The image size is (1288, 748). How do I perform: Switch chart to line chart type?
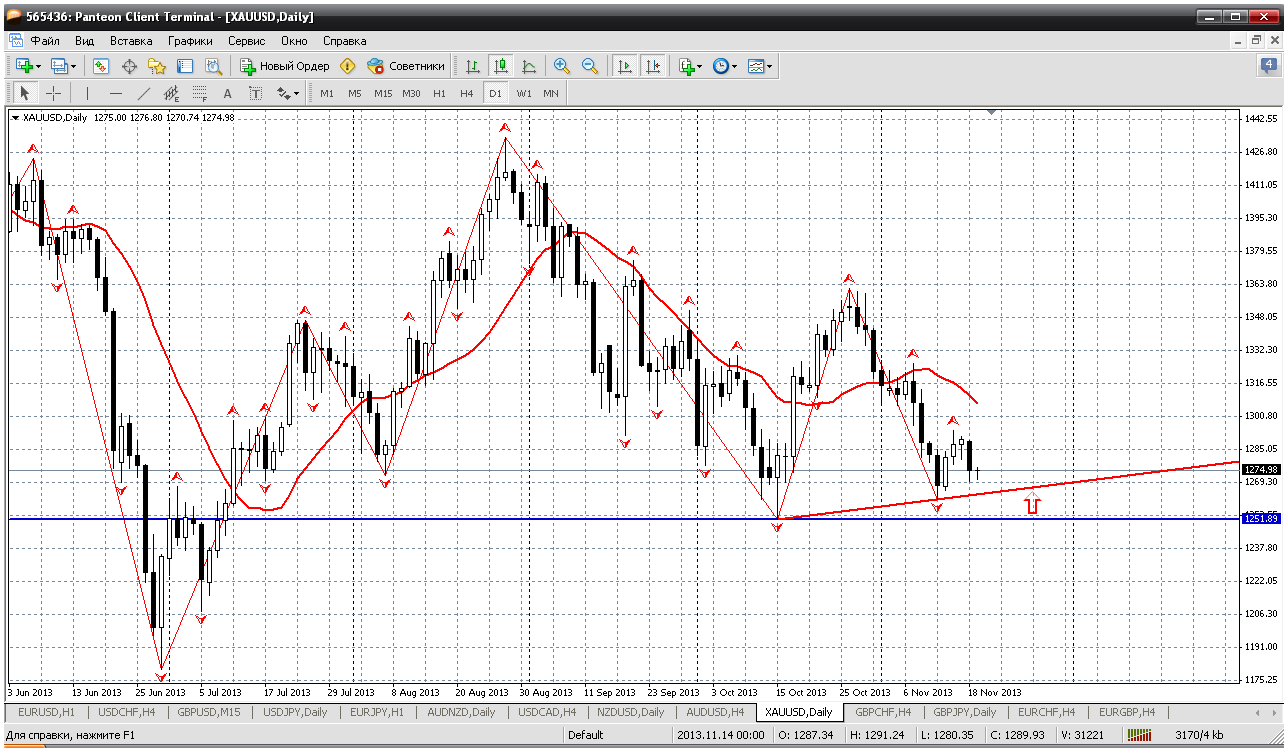(x=529, y=66)
